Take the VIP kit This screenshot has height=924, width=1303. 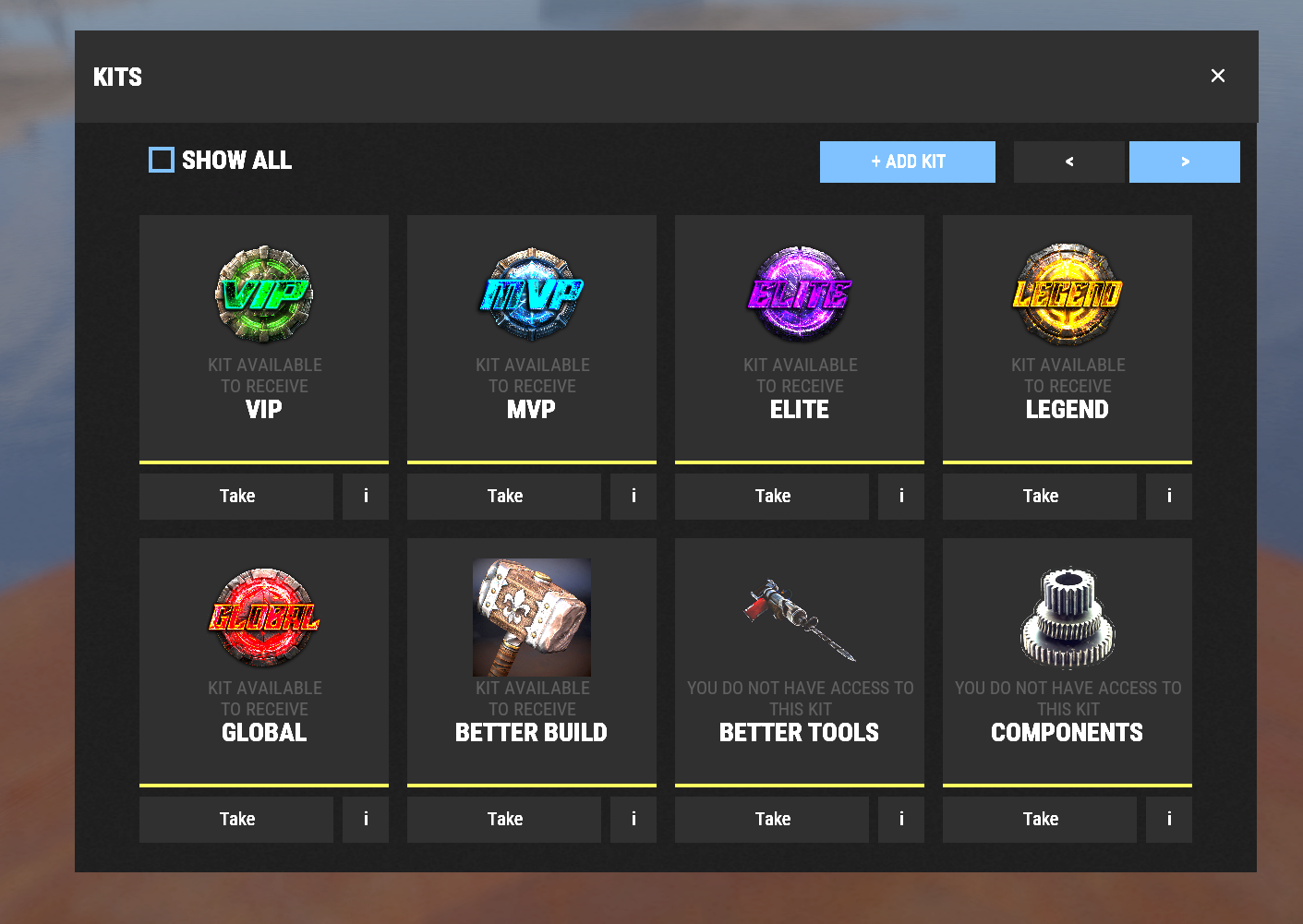pos(236,497)
